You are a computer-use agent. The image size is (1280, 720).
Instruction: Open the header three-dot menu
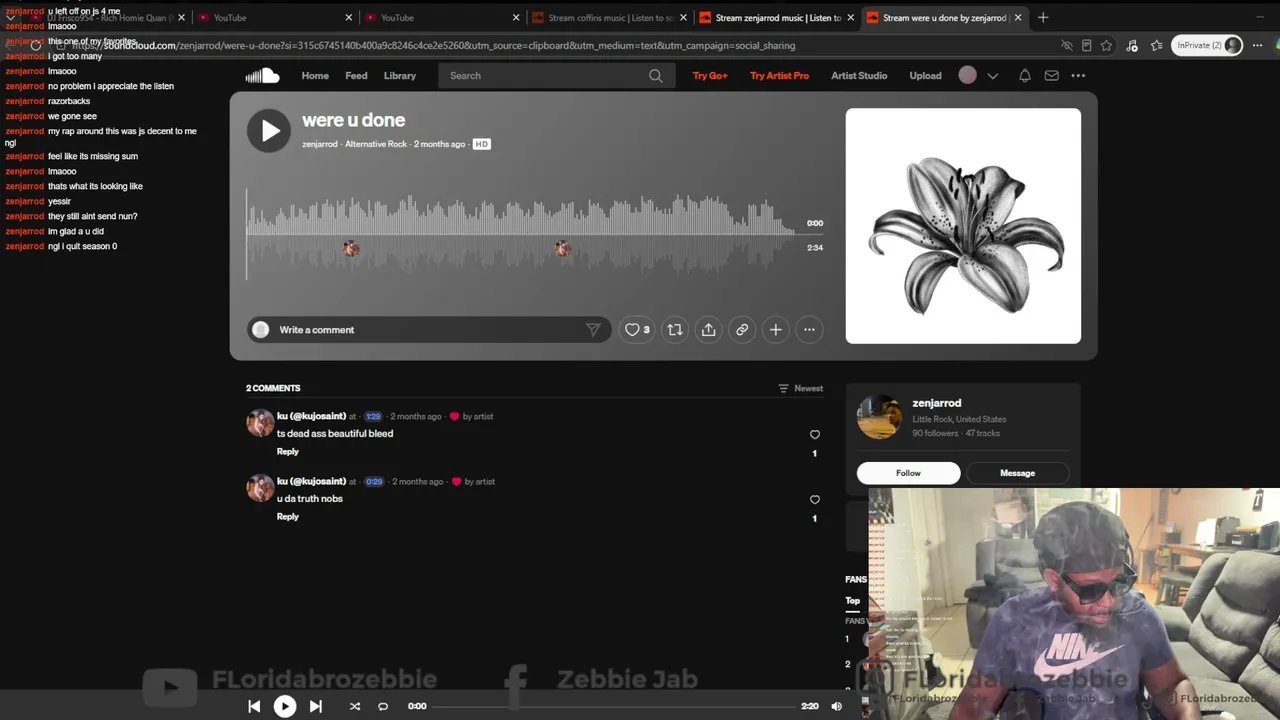pos(1078,76)
